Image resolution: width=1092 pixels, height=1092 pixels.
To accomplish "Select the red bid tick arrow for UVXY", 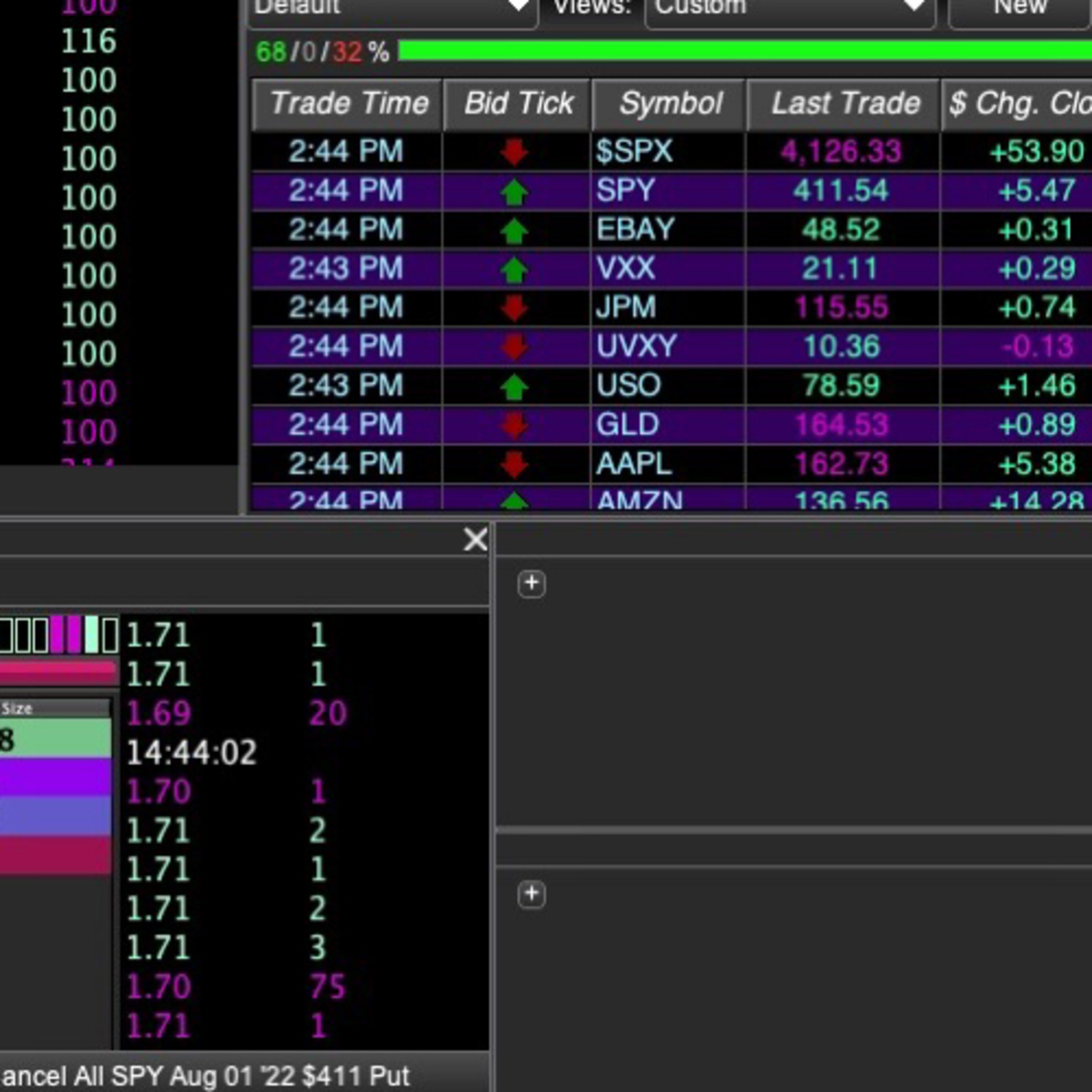I will (514, 347).
